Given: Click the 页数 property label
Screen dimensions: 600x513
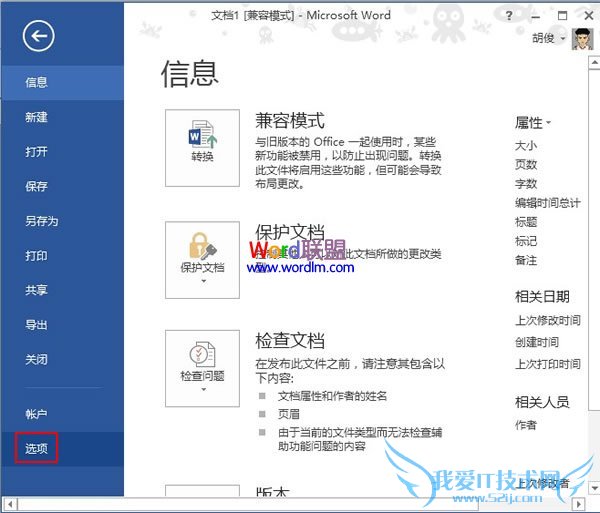Looking at the screenshot, I should [526, 165].
